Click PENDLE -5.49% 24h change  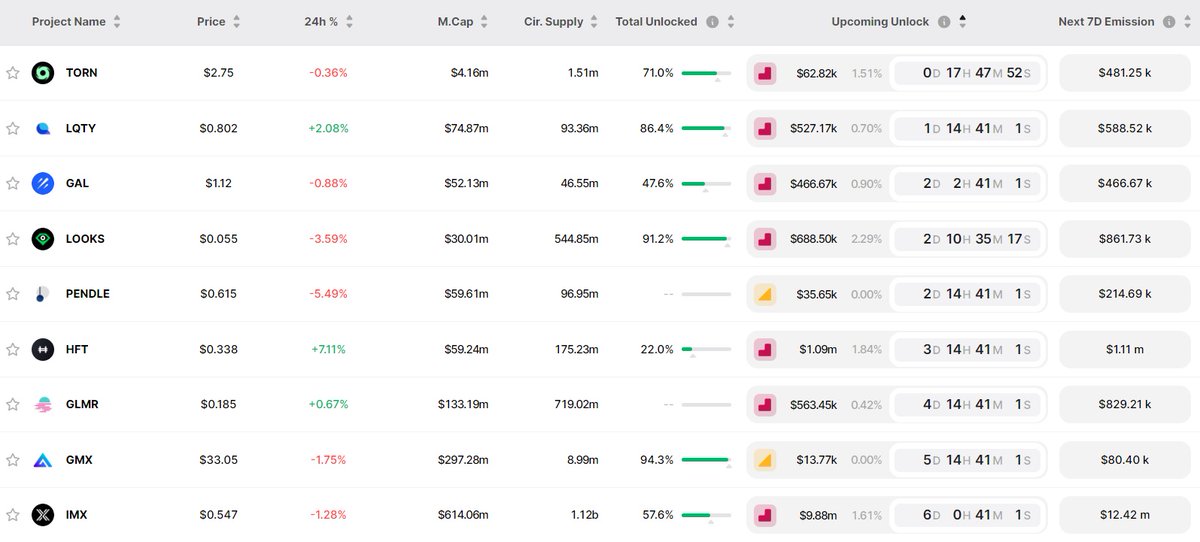328,294
